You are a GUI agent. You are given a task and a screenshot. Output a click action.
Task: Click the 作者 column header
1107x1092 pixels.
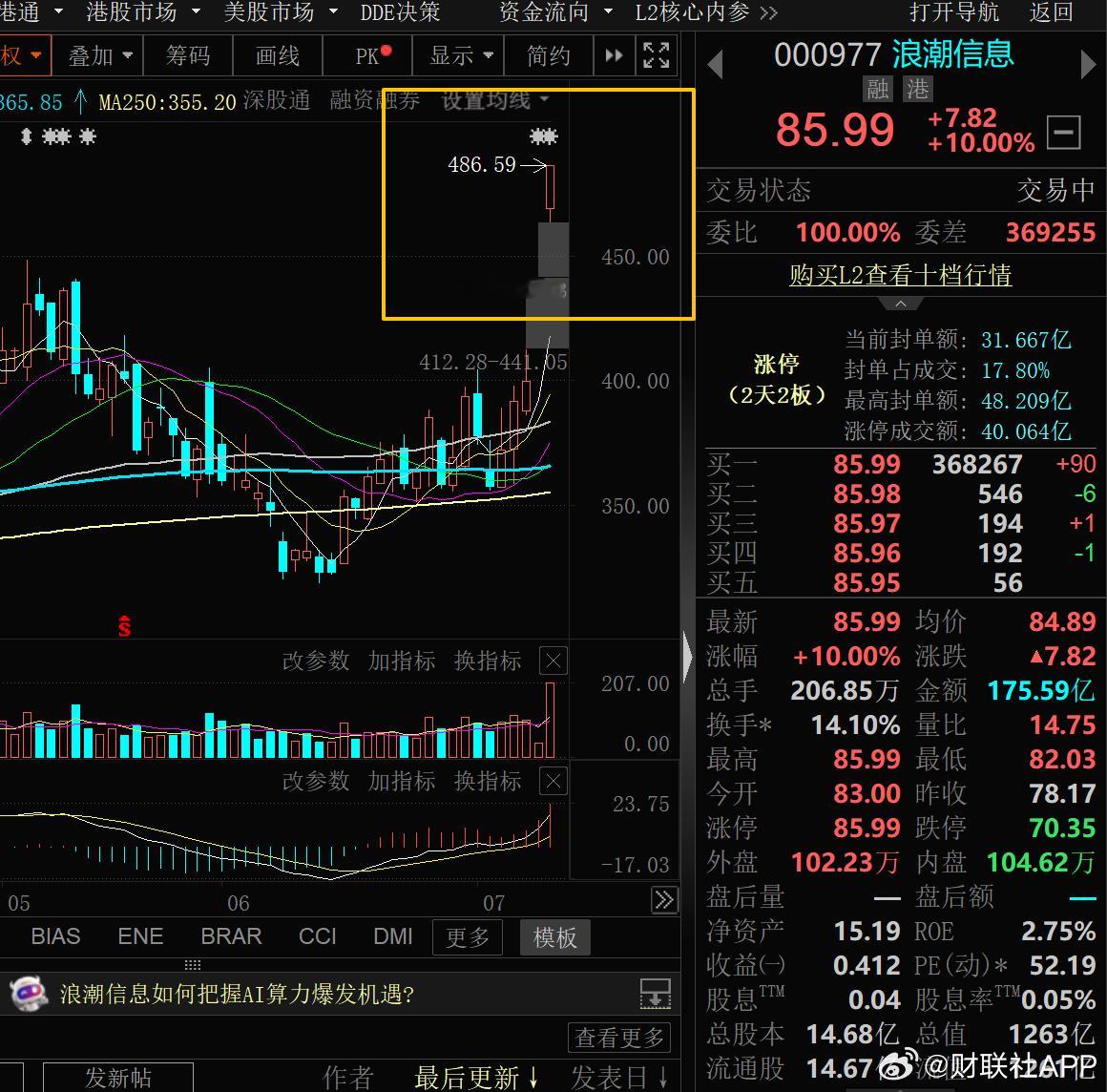[x=347, y=1078]
